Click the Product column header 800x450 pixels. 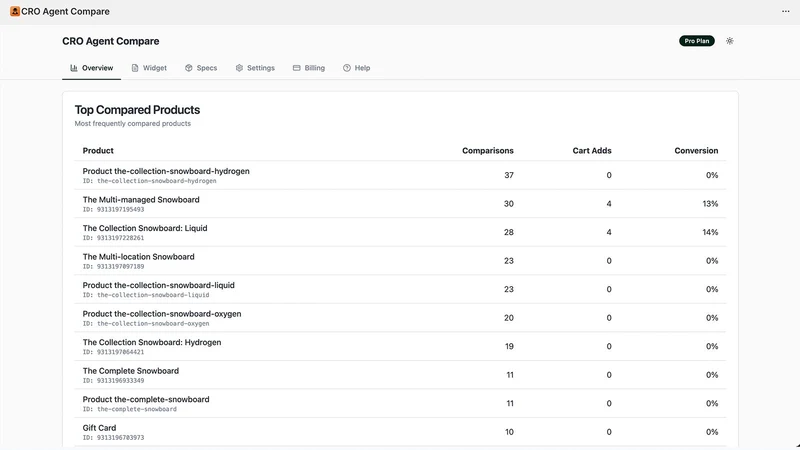tap(98, 151)
